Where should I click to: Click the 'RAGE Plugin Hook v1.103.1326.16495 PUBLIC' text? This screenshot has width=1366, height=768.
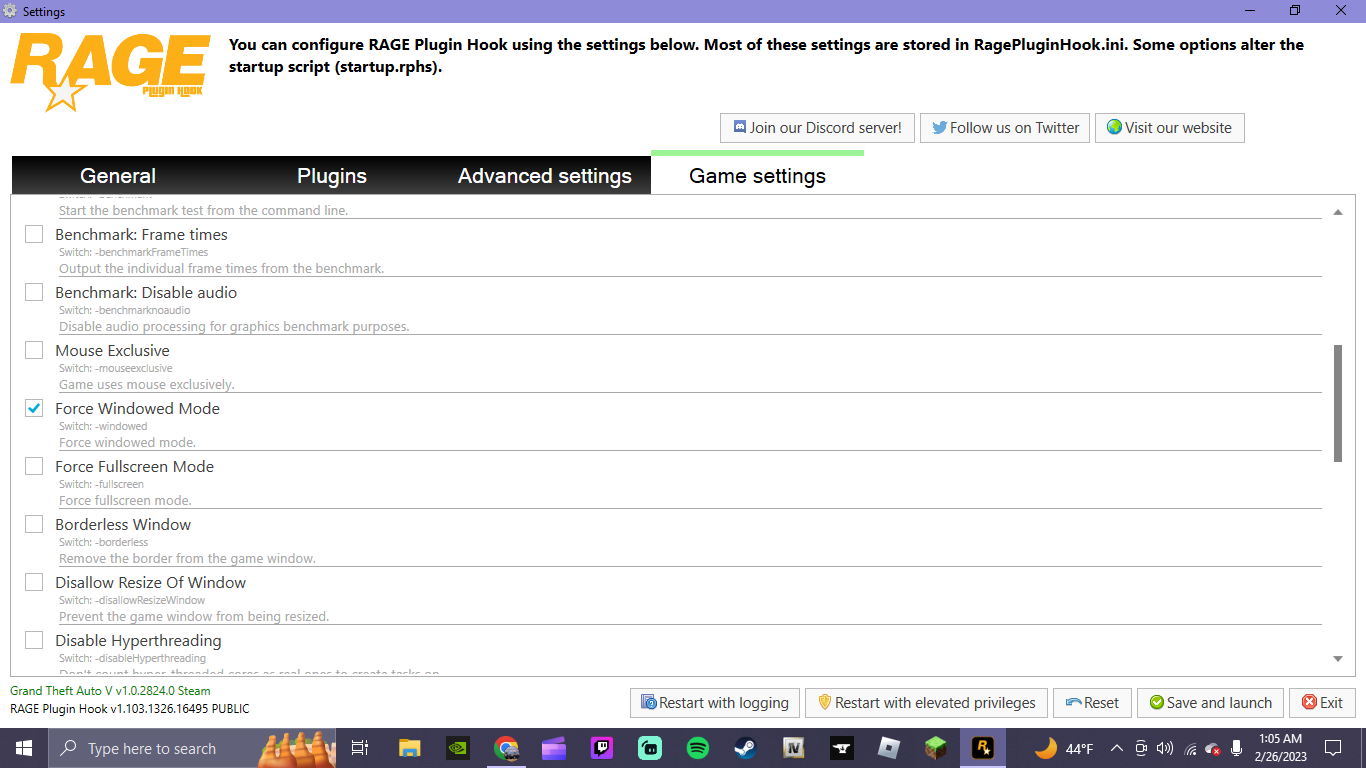coord(130,709)
